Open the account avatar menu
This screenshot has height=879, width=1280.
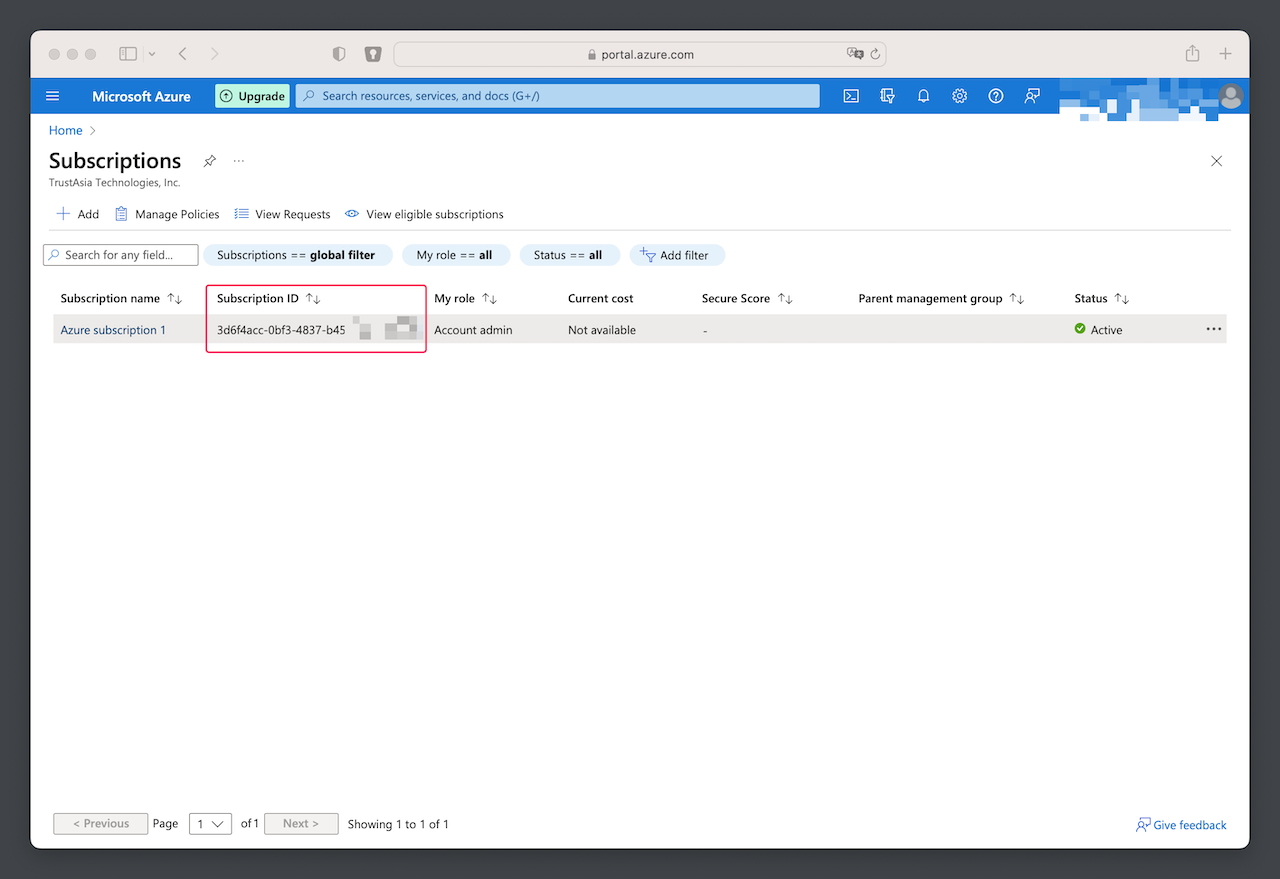pyautogui.click(x=1231, y=96)
